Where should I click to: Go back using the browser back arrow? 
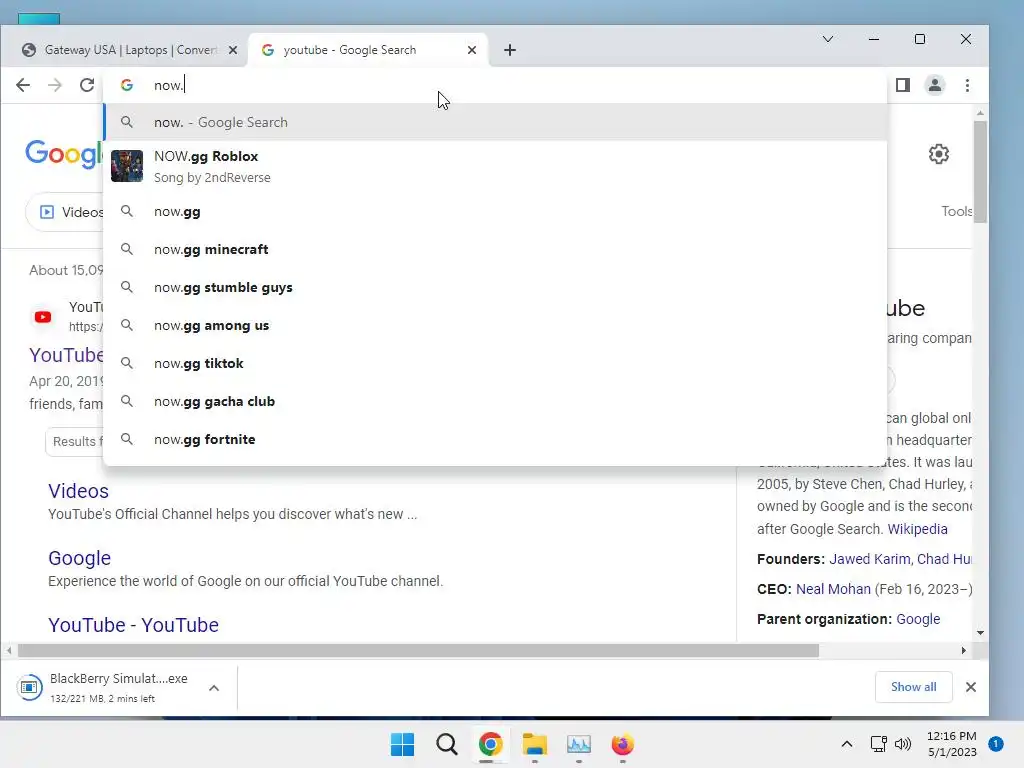[x=23, y=85]
